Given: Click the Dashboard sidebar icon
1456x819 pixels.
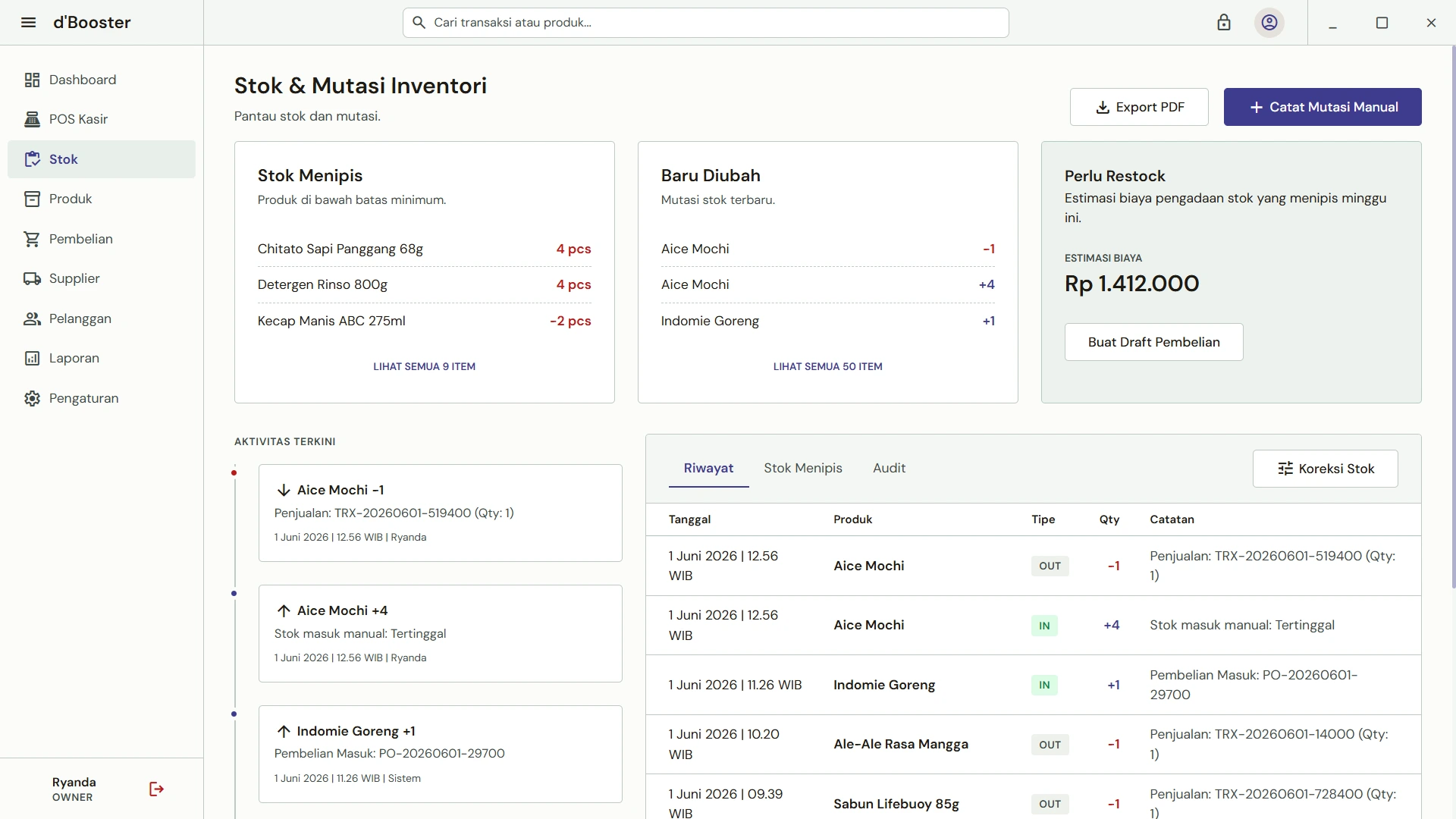Looking at the screenshot, I should point(32,80).
